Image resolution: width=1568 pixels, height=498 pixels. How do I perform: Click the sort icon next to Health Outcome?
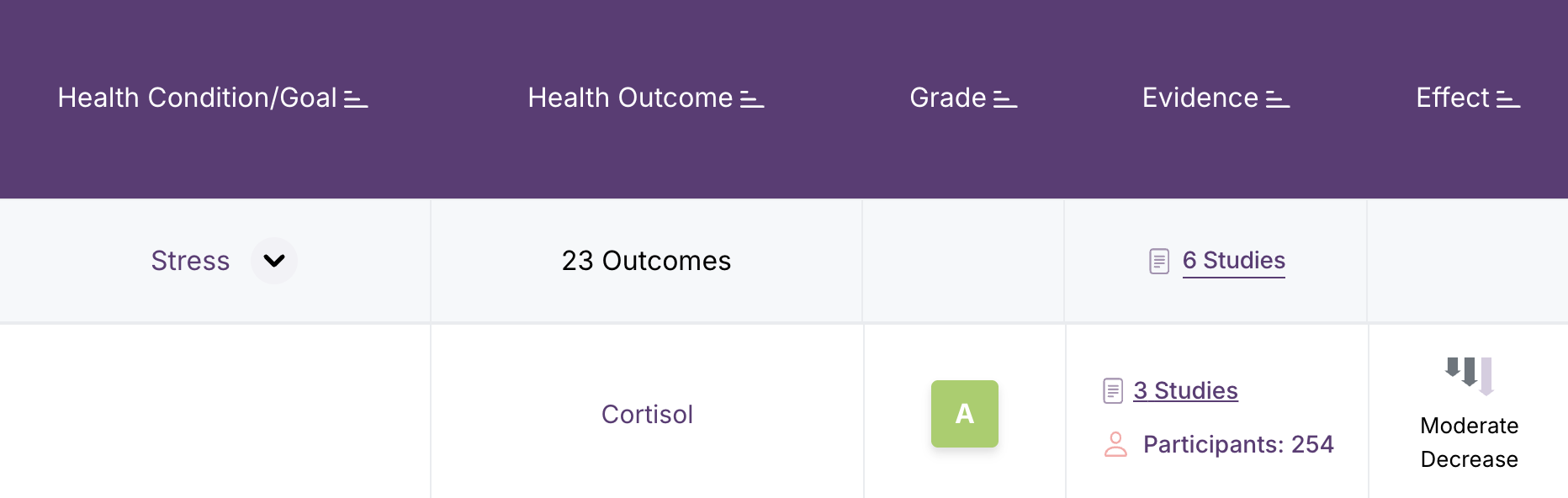(x=752, y=100)
